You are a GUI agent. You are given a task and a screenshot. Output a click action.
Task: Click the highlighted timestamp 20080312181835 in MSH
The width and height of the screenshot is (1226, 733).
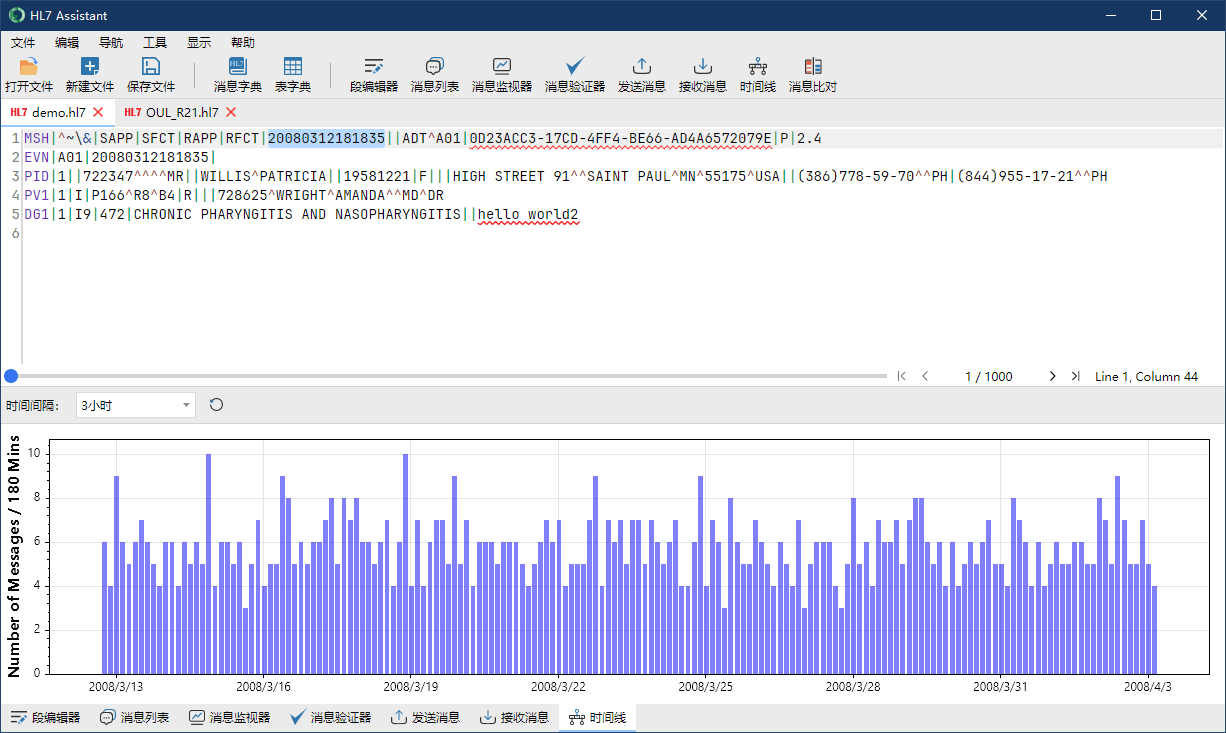326,138
